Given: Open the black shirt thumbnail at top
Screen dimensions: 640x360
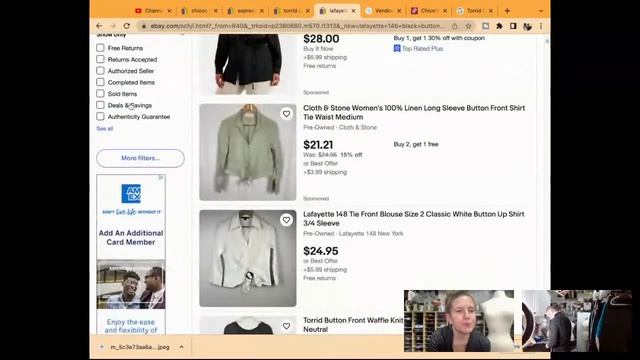Looking at the screenshot, I should [248, 64].
